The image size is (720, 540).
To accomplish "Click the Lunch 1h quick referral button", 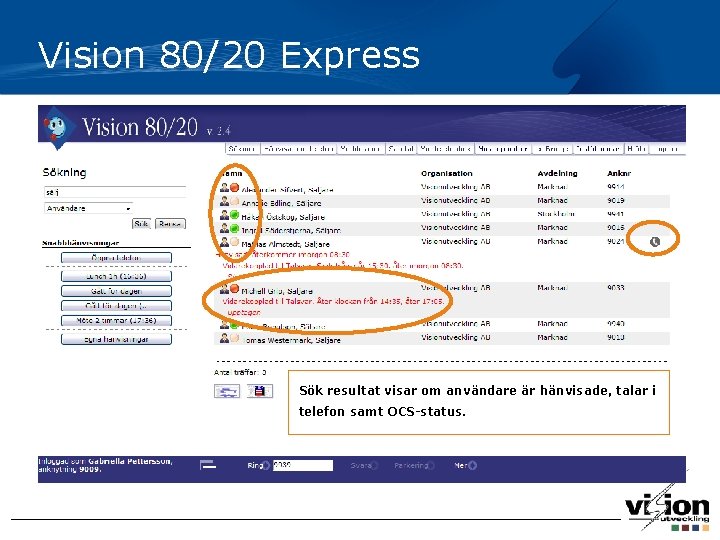I will coord(116,276).
